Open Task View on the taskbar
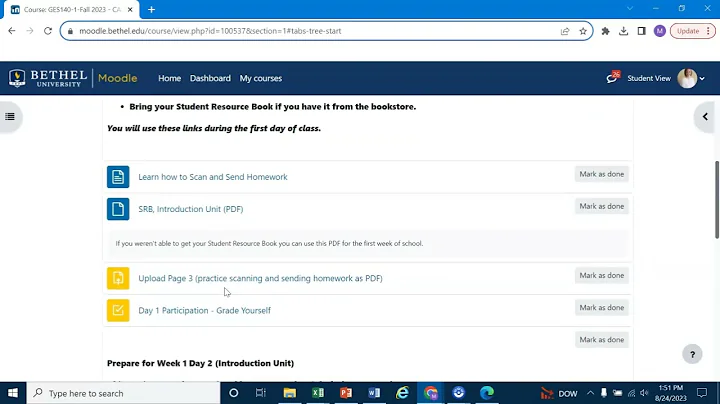 click(x=261, y=393)
